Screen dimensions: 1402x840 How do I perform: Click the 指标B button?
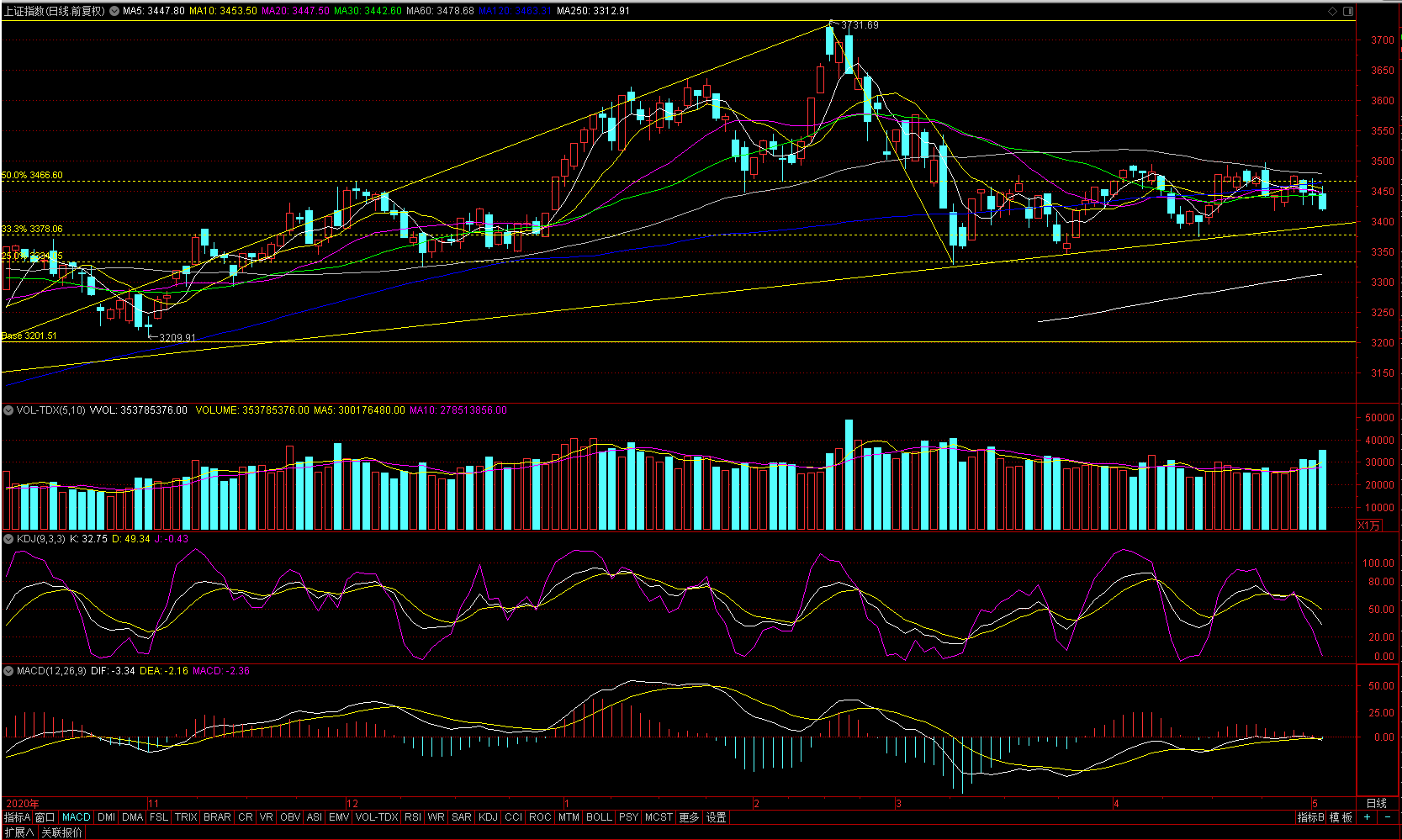pos(1310,817)
